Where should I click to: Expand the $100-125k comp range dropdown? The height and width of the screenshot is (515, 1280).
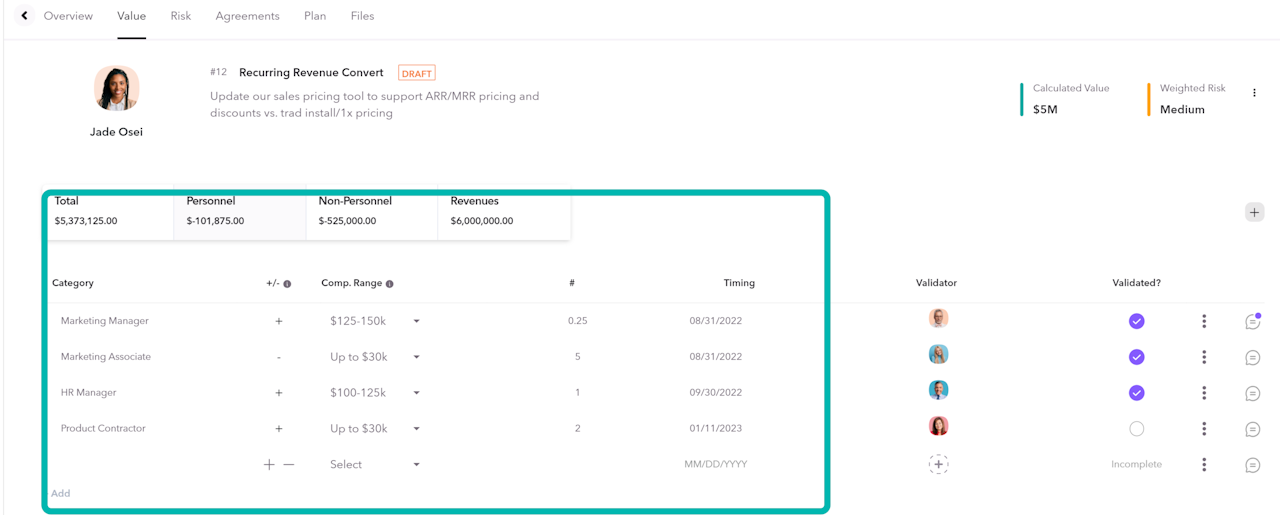click(416, 393)
